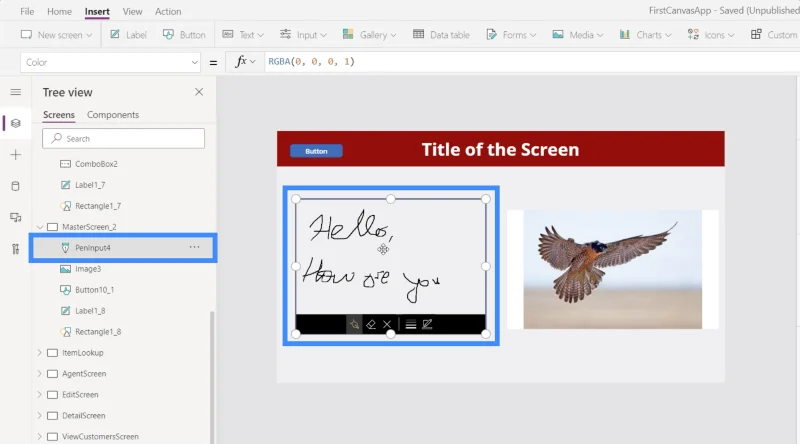This screenshot has height=444, width=800.
Task: Select the Title of the Screen label
Action: tap(500, 150)
